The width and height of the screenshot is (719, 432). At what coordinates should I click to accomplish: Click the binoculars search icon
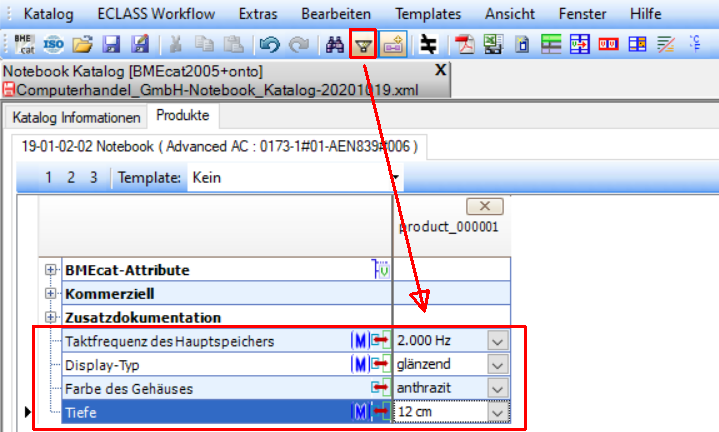(335, 45)
